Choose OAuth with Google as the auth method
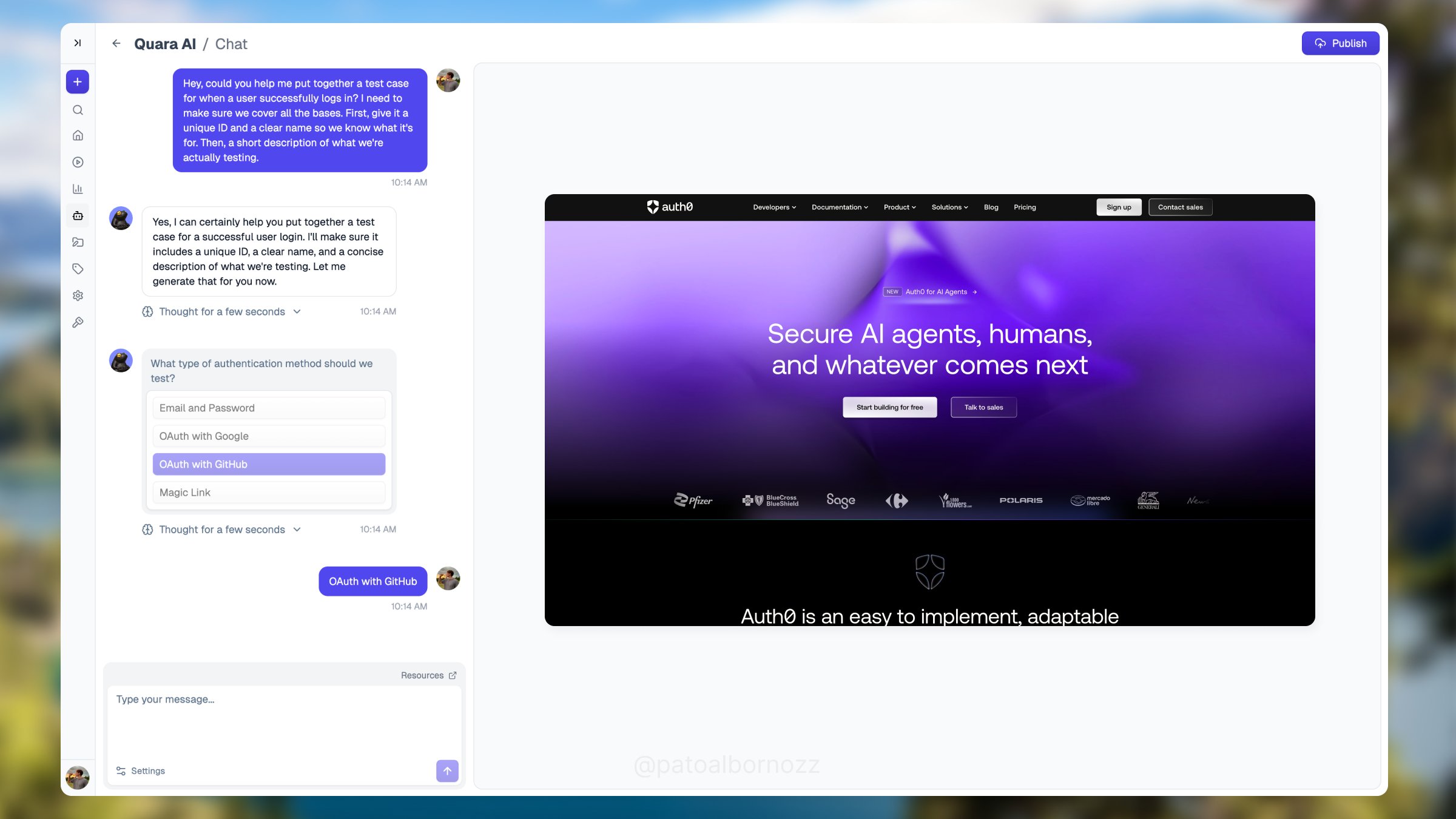The height and width of the screenshot is (819, 1456). click(269, 436)
